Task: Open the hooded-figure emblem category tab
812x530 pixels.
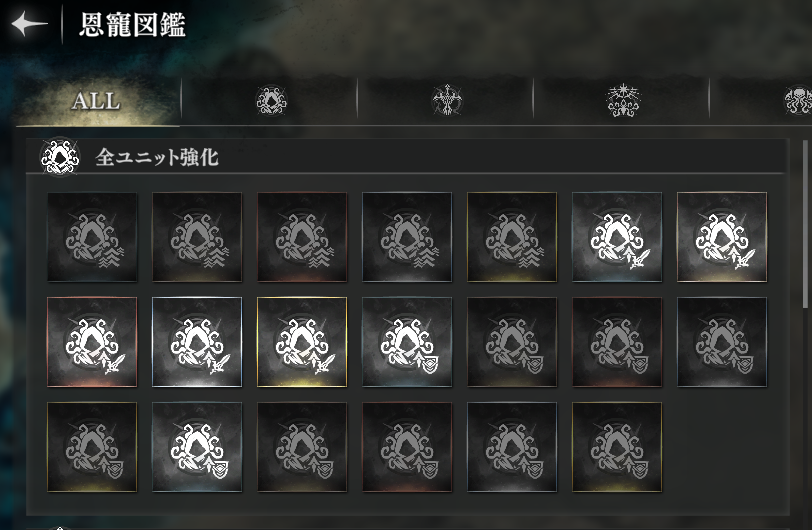Action: pyautogui.click(x=271, y=100)
